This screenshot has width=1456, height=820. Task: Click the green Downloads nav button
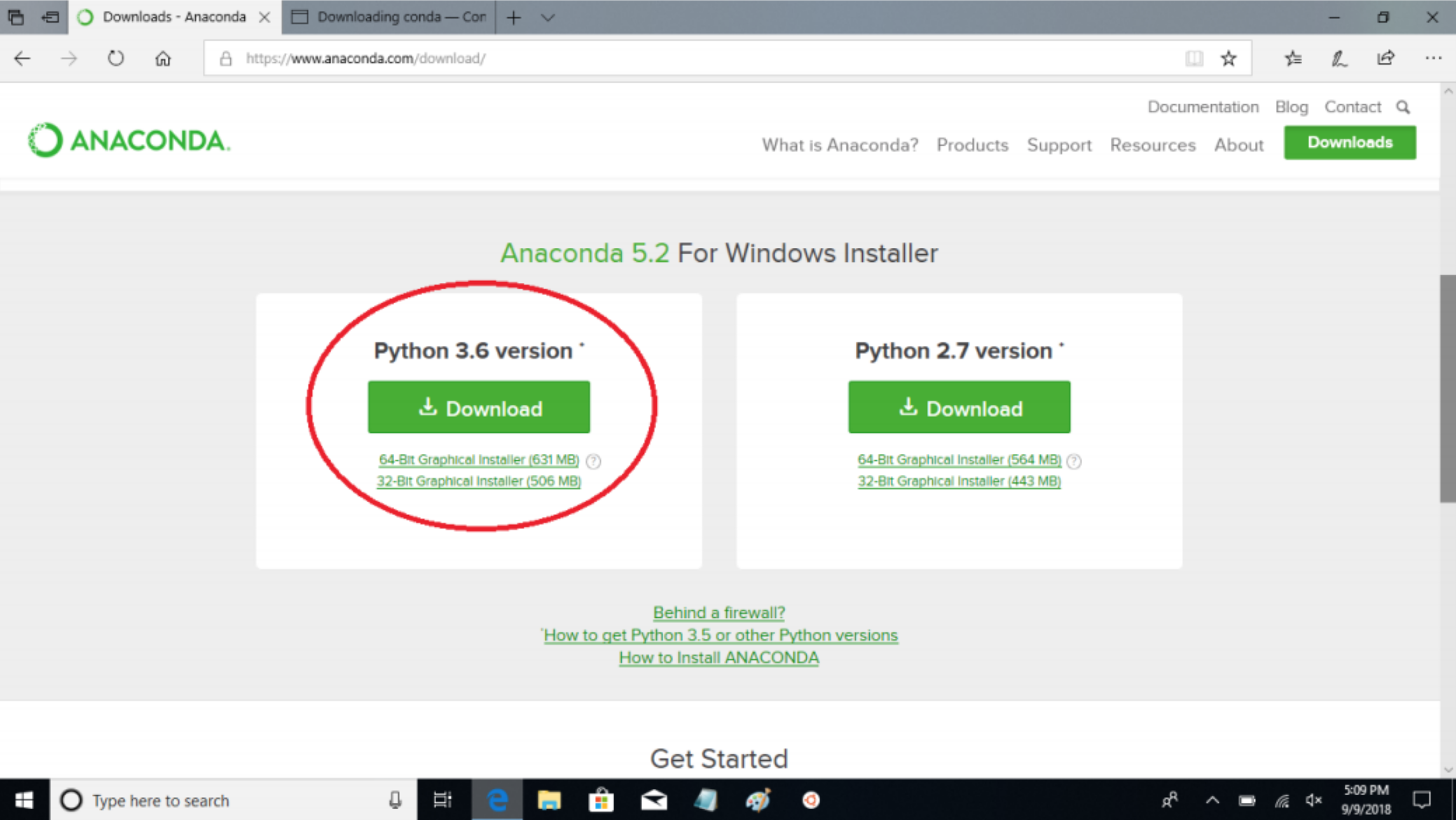click(1350, 142)
